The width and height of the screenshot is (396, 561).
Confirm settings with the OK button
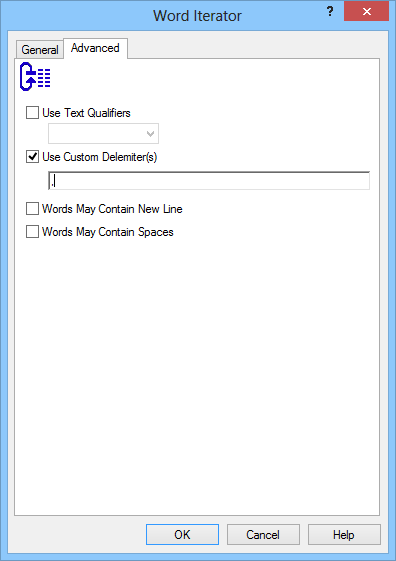[x=182, y=535]
